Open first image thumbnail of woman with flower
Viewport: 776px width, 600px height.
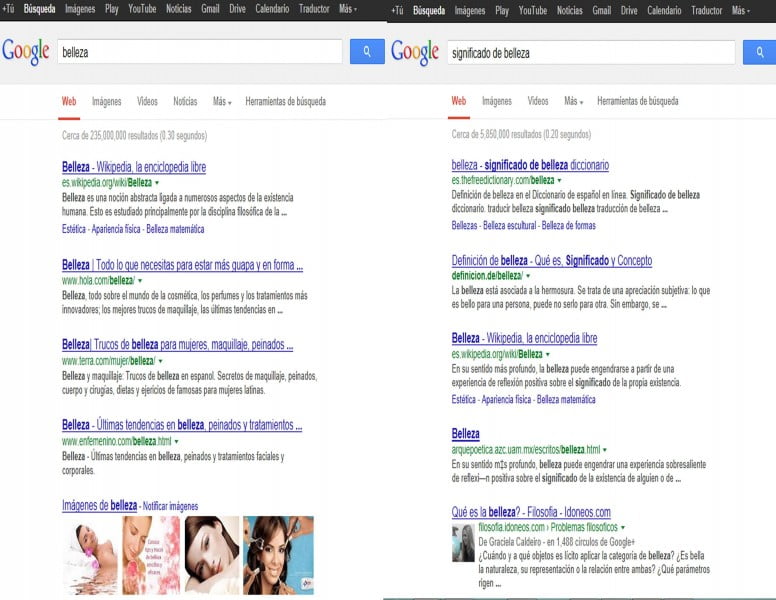90,555
